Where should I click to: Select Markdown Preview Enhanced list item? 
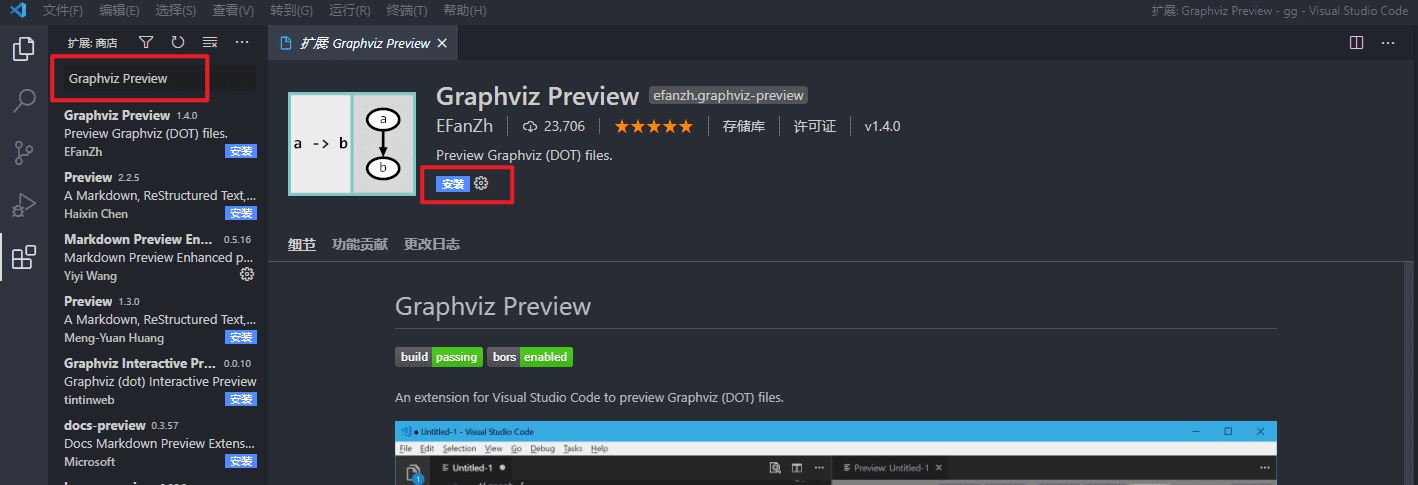click(158, 257)
